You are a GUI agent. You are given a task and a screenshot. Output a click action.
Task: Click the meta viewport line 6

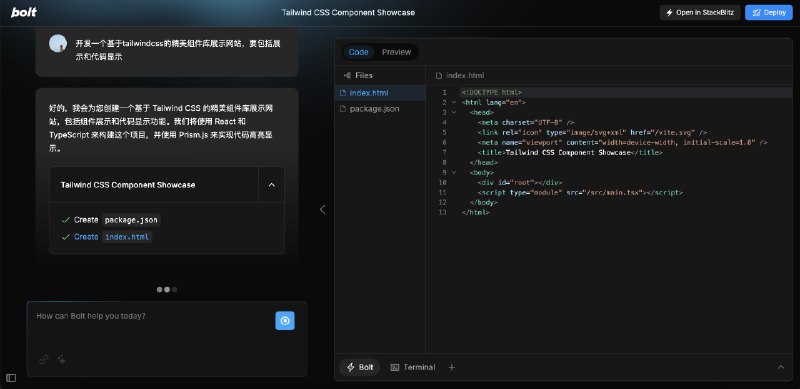622,142
